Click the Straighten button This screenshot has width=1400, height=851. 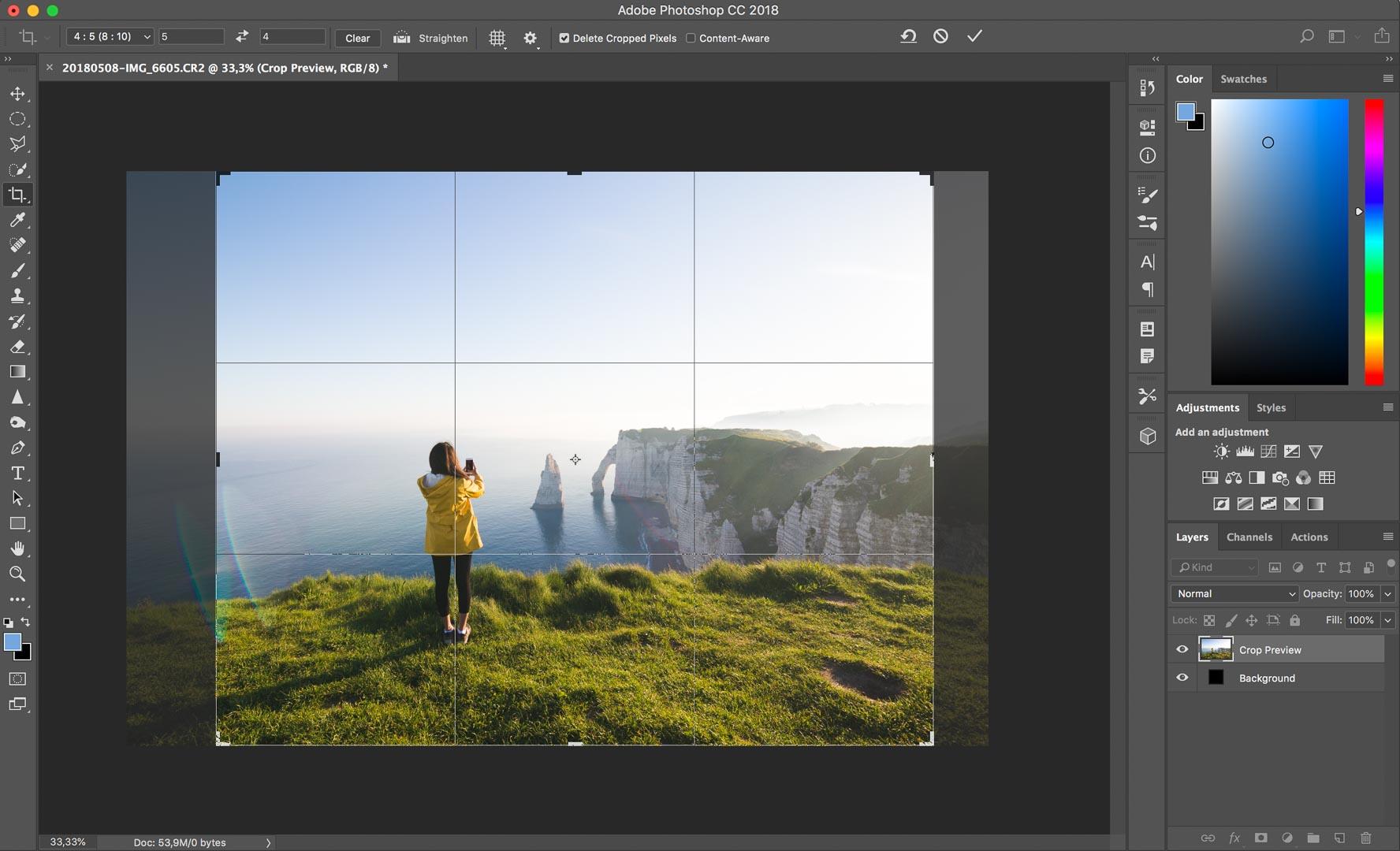tap(430, 38)
